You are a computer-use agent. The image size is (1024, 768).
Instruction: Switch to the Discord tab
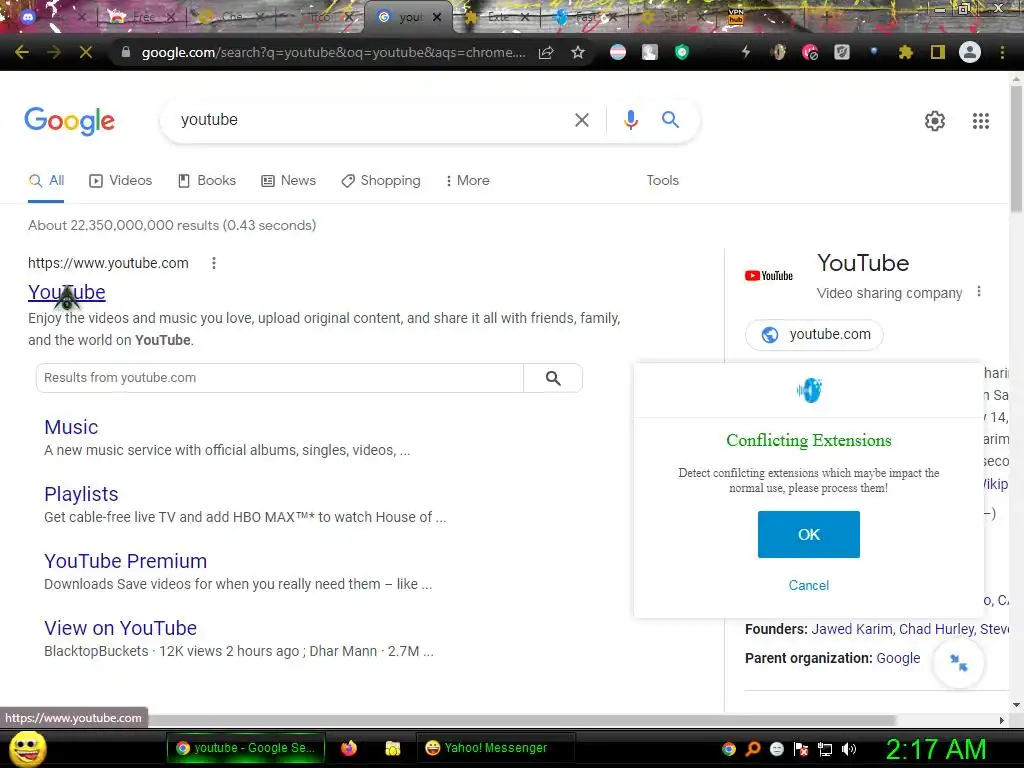[x=28, y=18]
